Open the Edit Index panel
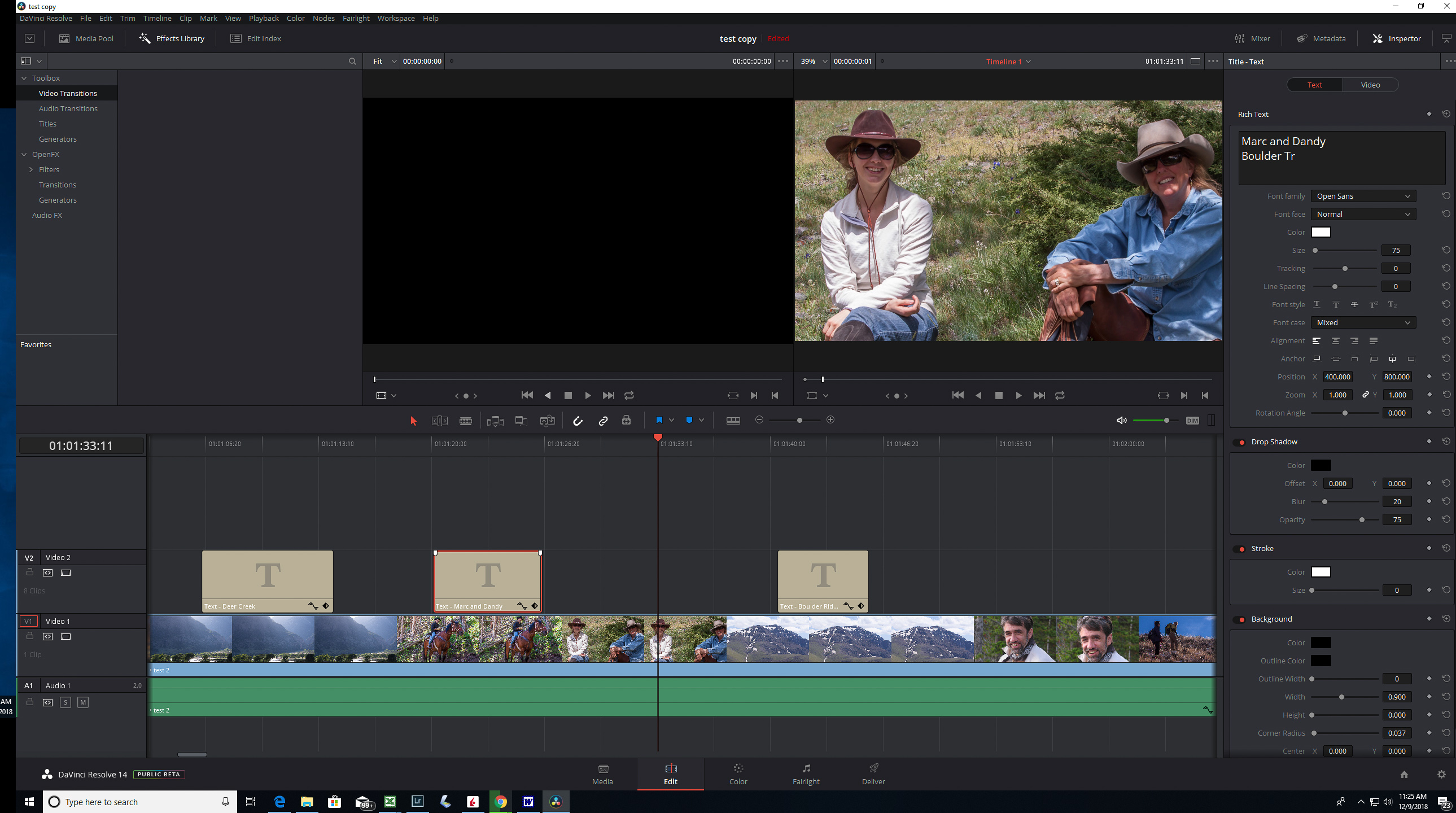The image size is (1456, 813). point(256,38)
